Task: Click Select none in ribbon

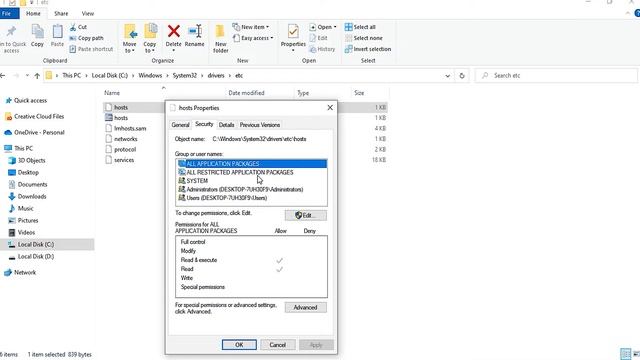Action: (364, 38)
